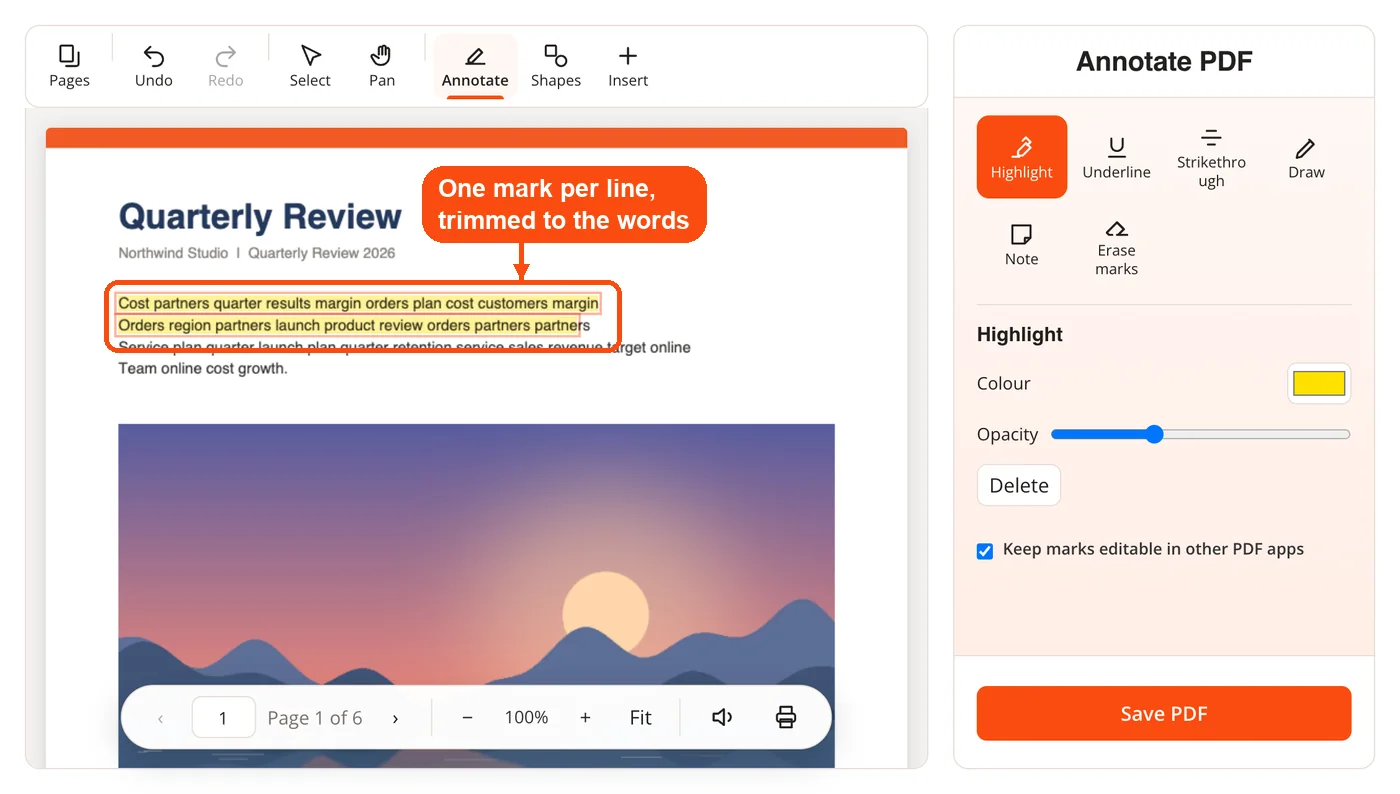The height and width of the screenshot is (794, 1400).
Task: Open the yellow highlight colour swatch
Action: coord(1319,383)
